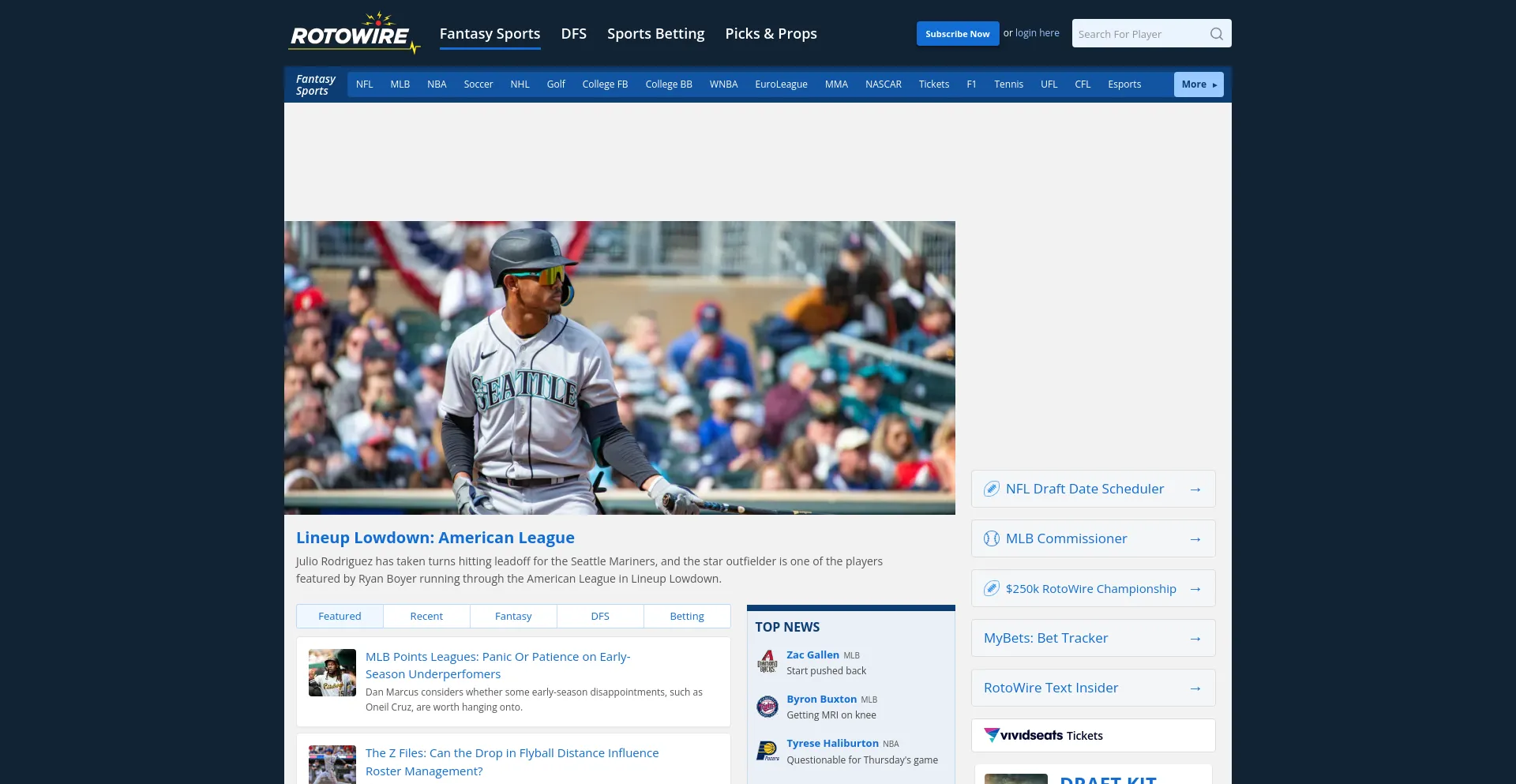Screen dimensions: 1516x784
Task: Go to NBA in the sports bar
Action: pyautogui.click(x=437, y=84)
